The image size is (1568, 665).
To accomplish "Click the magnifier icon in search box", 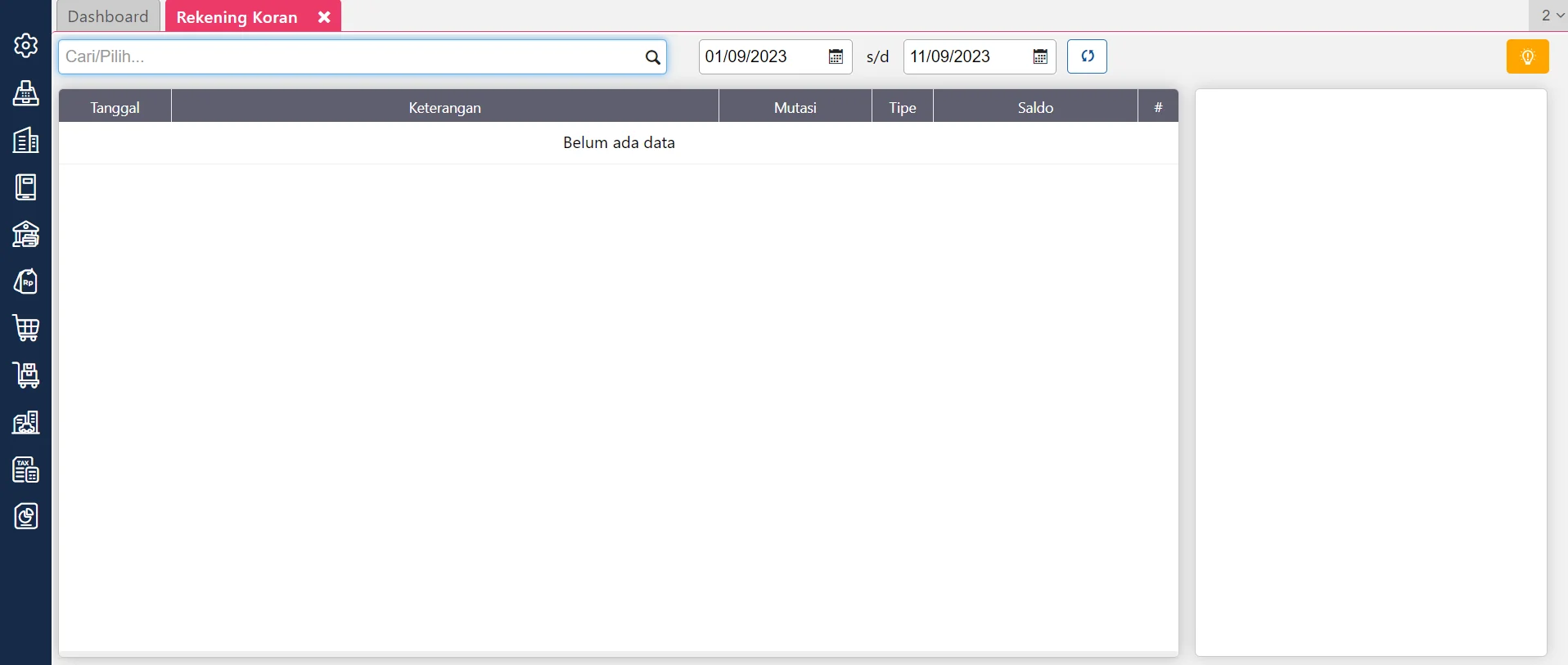I will 652,57.
